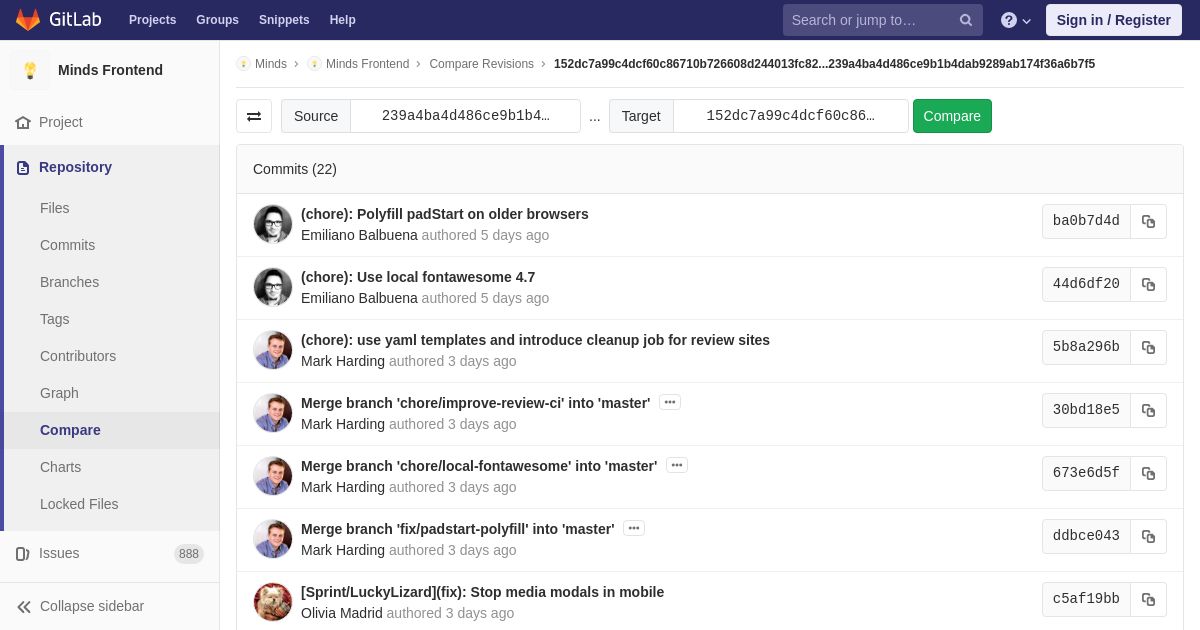Click the GitLab fox logo

28,20
